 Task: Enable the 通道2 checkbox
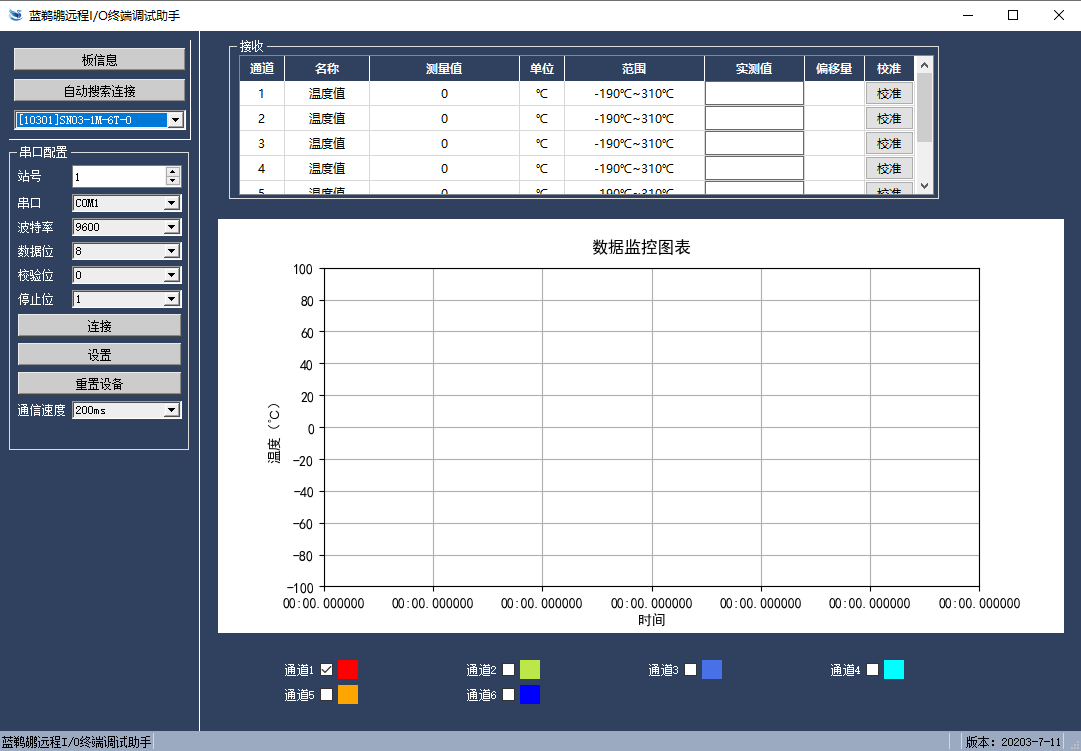[509, 669]
